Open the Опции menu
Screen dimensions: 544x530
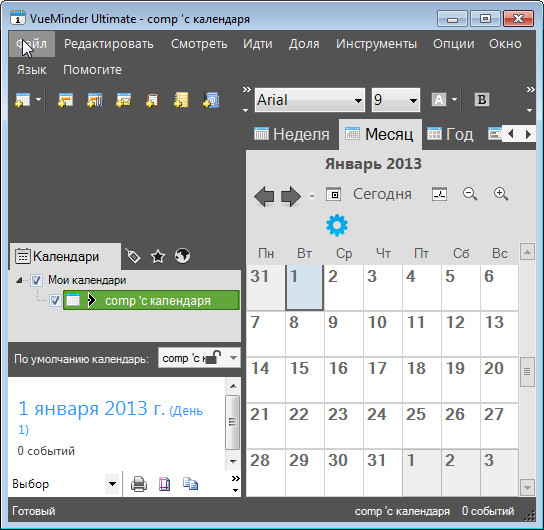(453, 44)
